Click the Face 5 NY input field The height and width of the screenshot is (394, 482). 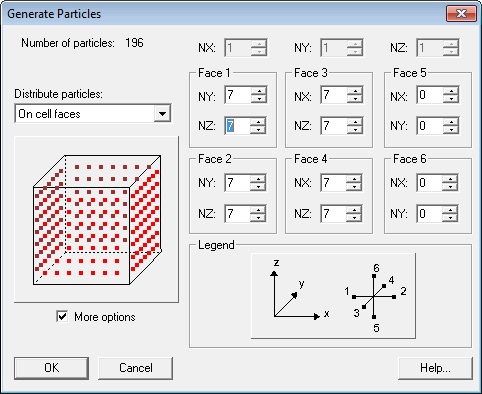pyautogui.click(x=430, y=126)
